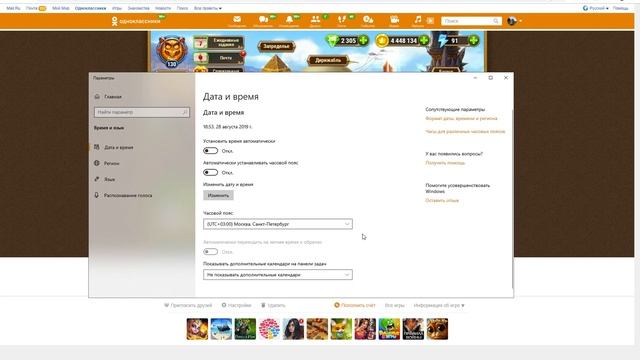The image size is (640, 360).
Task: Click the TV icon next to music
Action: 430,20
